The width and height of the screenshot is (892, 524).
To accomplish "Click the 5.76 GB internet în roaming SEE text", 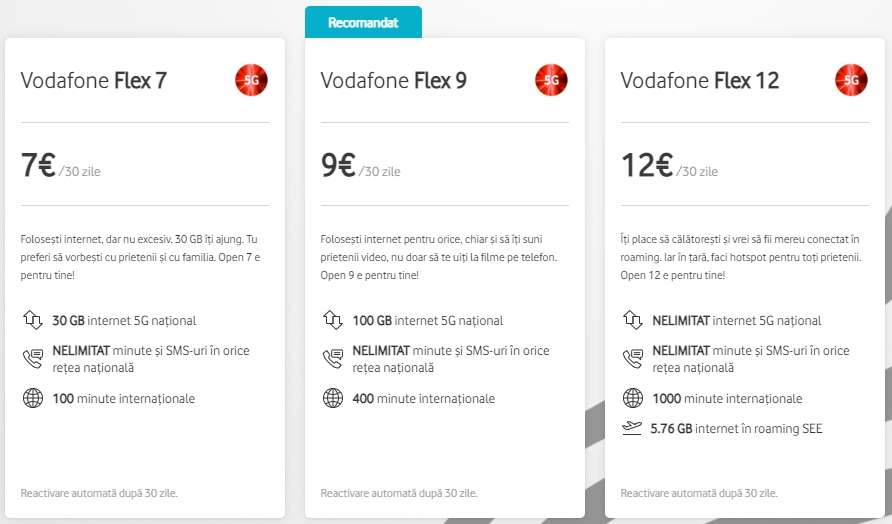I will (736, 428).
